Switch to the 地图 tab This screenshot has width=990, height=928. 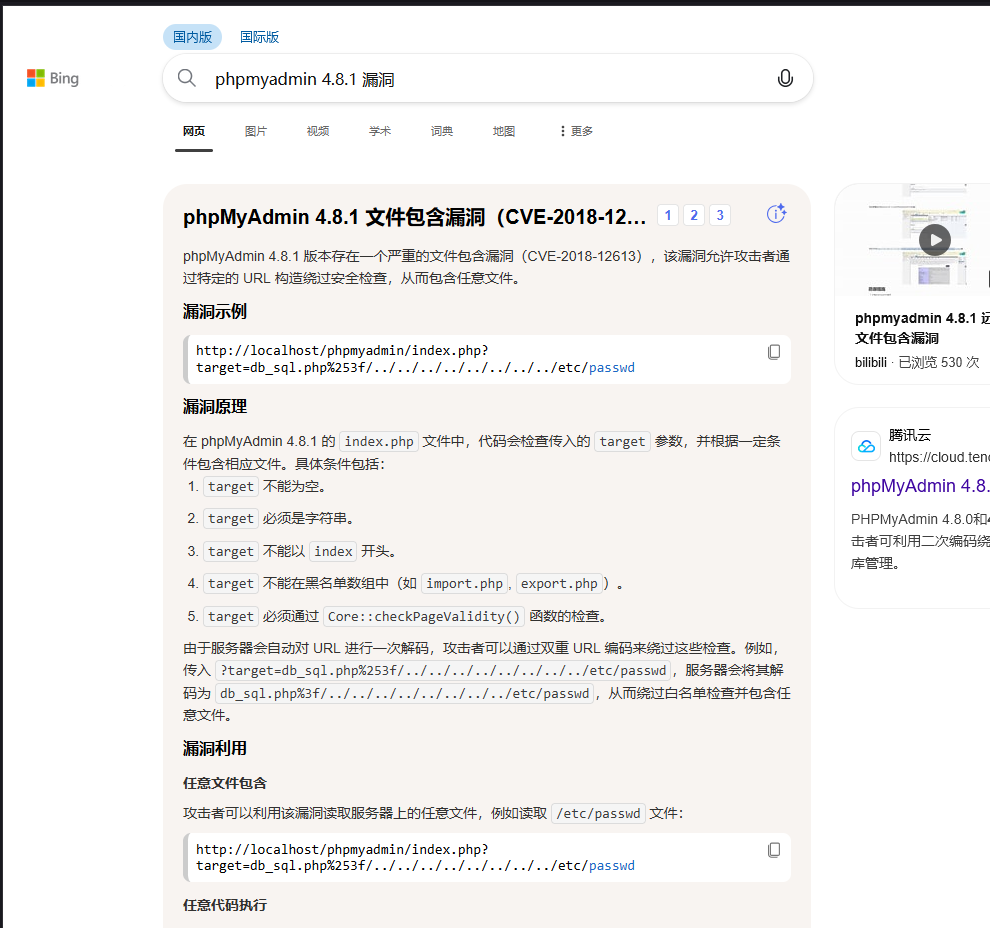pyautogui.click(x=503, y=131)
